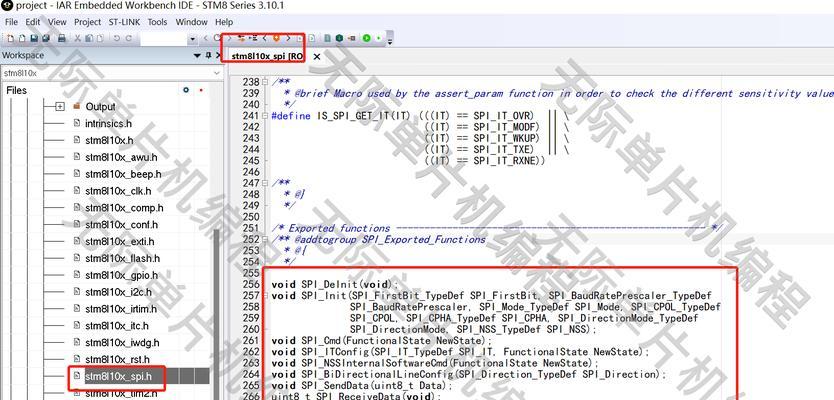
Task: Open the View menu
Action: [x=57, y=22]
